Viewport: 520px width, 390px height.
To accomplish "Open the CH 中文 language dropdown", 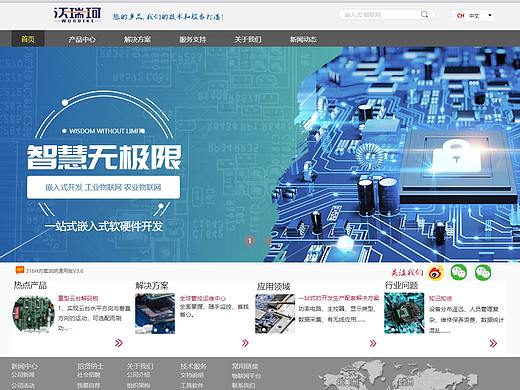I will 474,15.
